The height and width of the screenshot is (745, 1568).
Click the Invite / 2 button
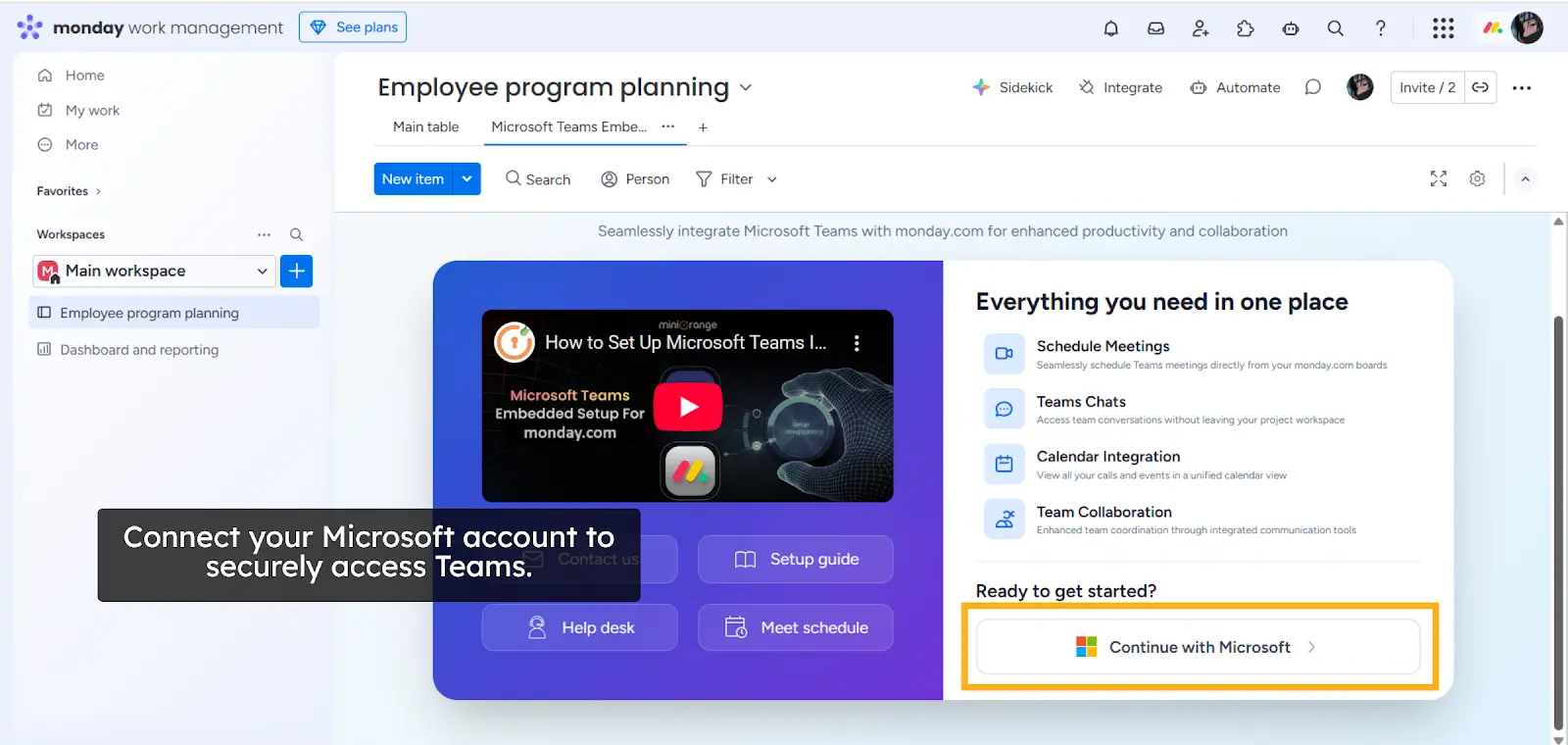point(1427,87)
